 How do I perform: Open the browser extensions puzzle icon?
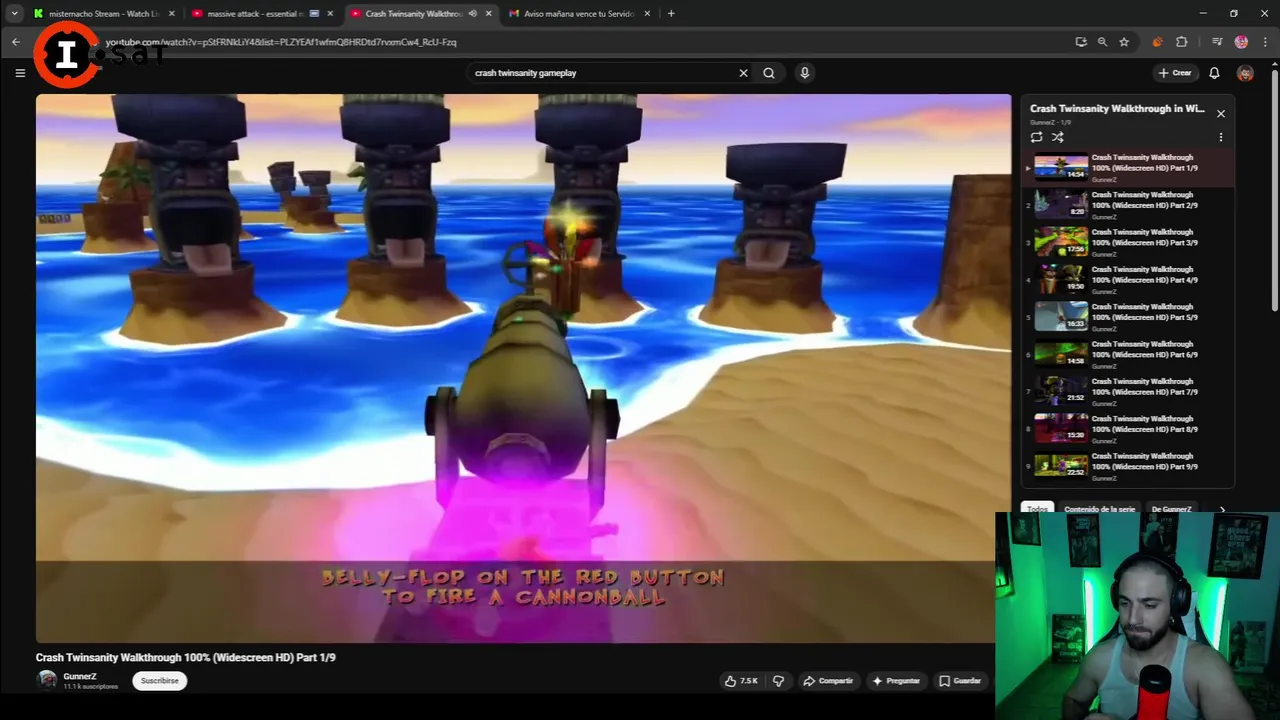pyautogui.click(x=1182, y=42)
